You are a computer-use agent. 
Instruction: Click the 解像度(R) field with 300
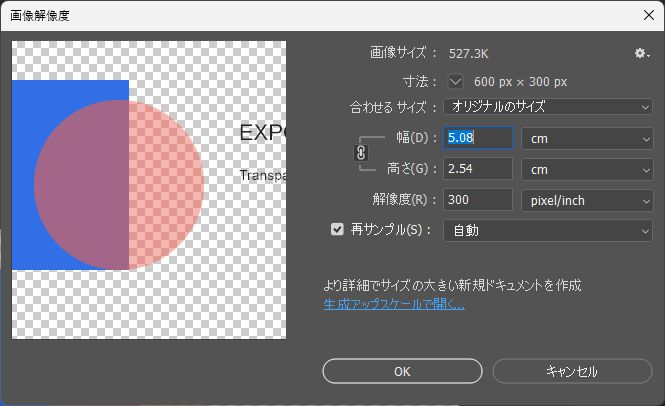click(478, 200)
